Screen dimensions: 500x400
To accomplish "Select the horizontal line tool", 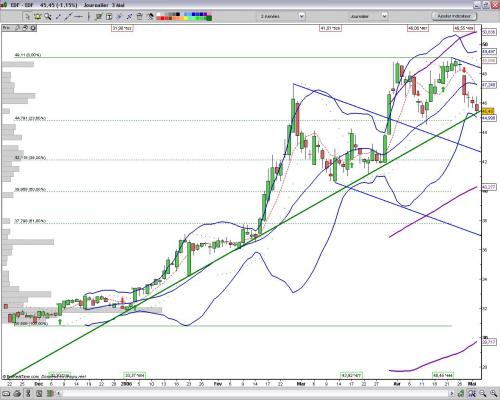I will [x=78, y=17].
